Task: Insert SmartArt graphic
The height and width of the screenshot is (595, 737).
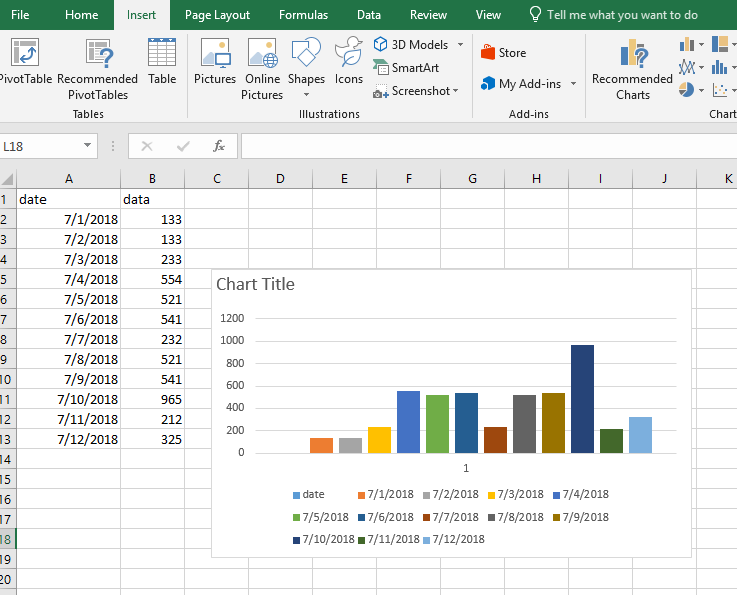Action: coord(406,68)
